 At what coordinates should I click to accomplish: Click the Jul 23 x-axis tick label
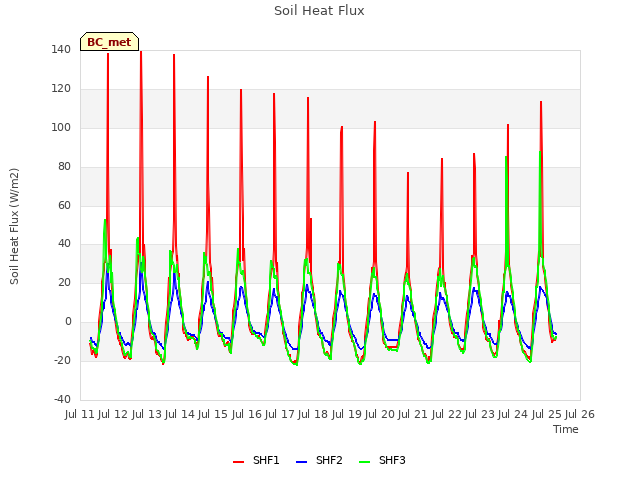point(480,414)
